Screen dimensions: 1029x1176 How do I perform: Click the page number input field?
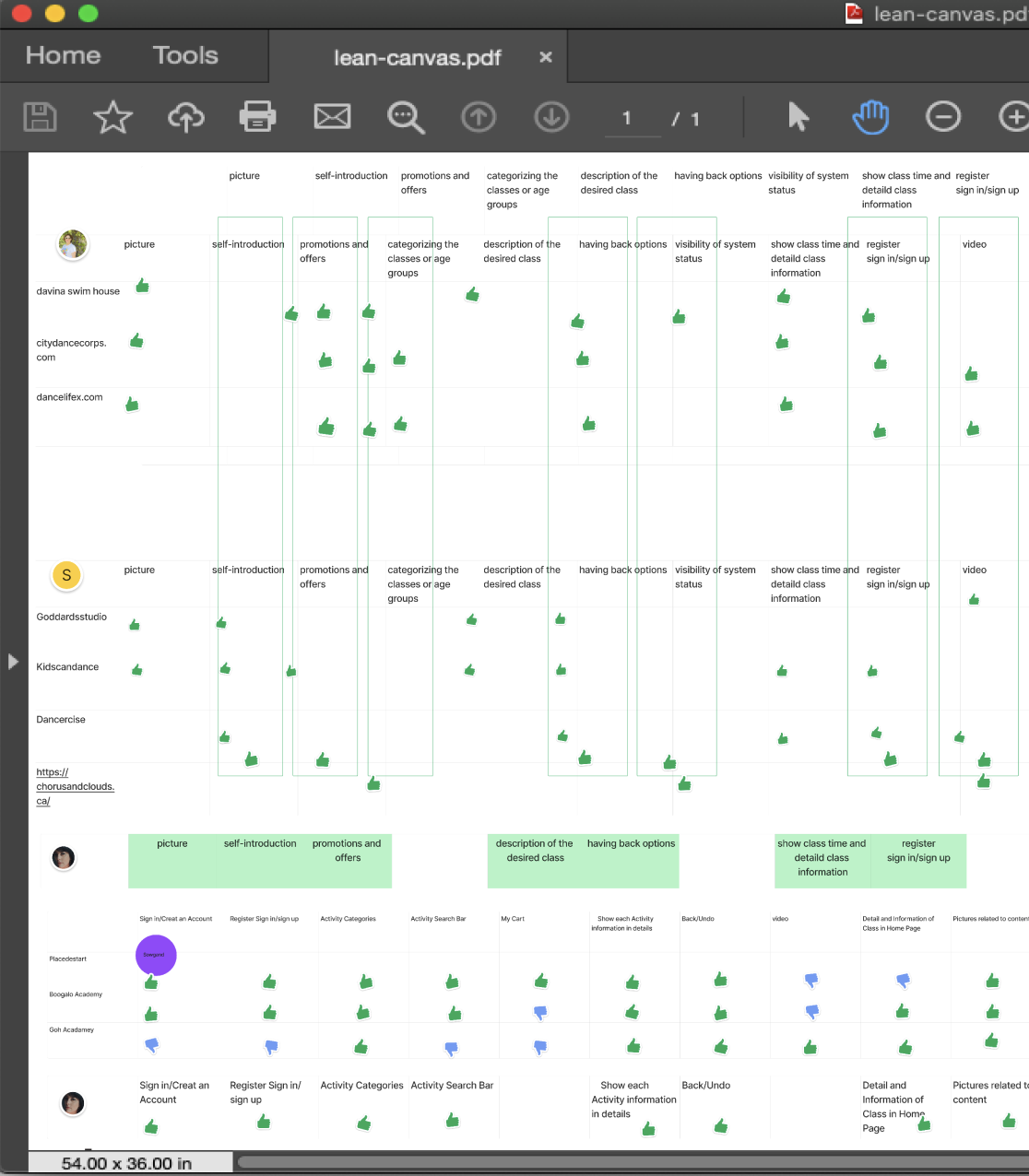[x=632, y=119]
